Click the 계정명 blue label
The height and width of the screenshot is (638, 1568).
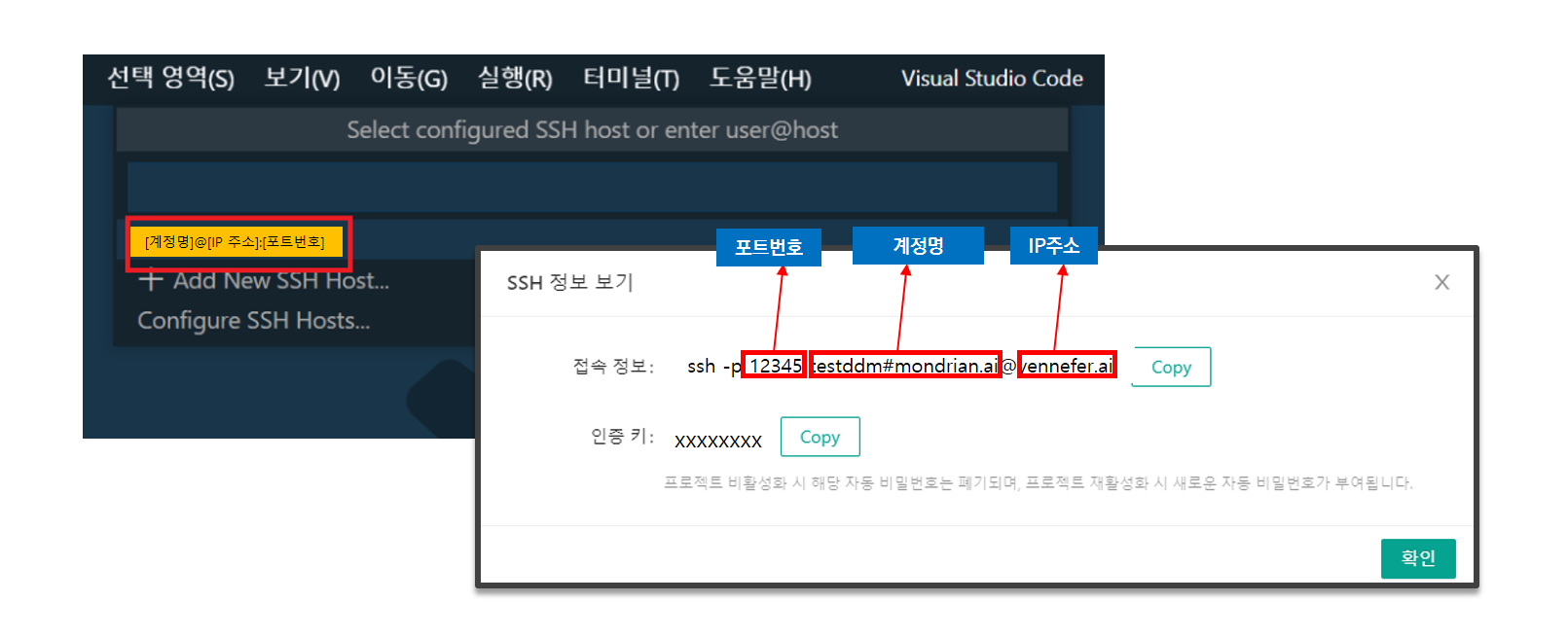click(x=918, y=245)
